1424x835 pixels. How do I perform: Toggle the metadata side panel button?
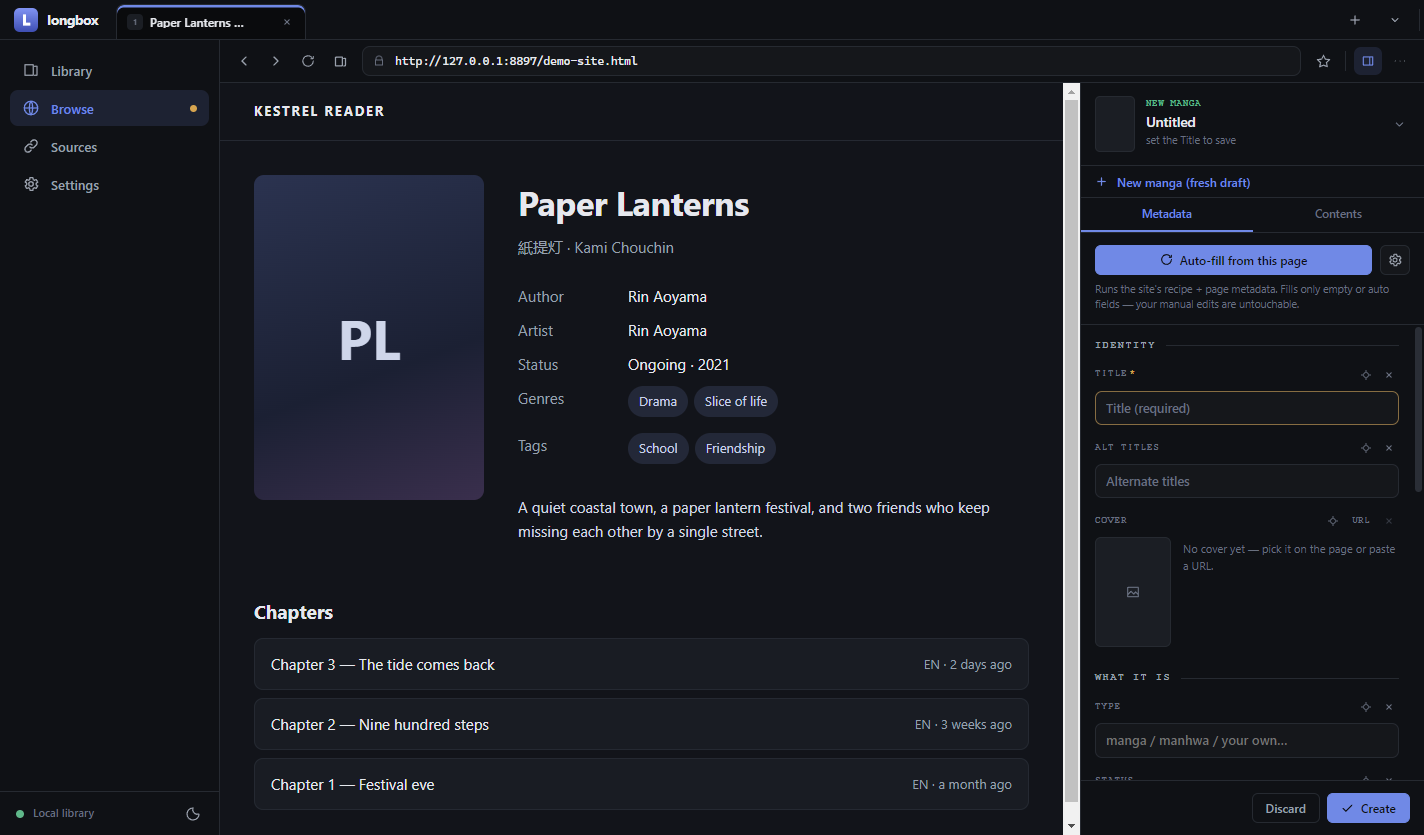[x=1368, y=61]
